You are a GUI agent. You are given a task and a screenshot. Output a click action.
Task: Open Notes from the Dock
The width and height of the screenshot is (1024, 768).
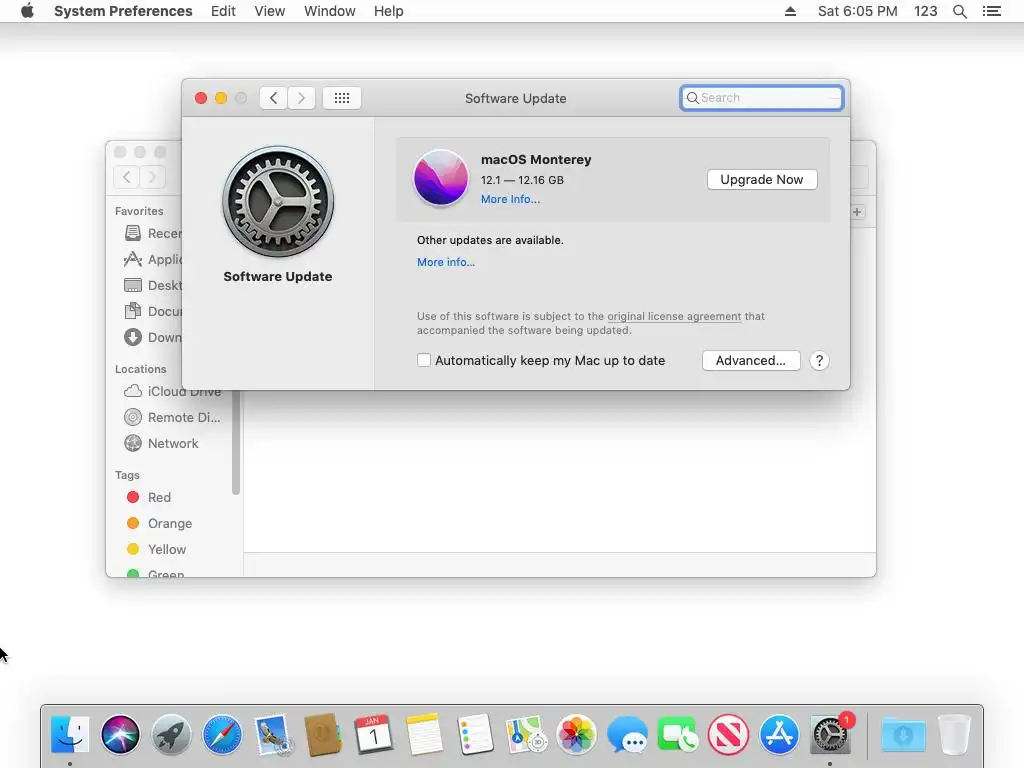[424, 735]
